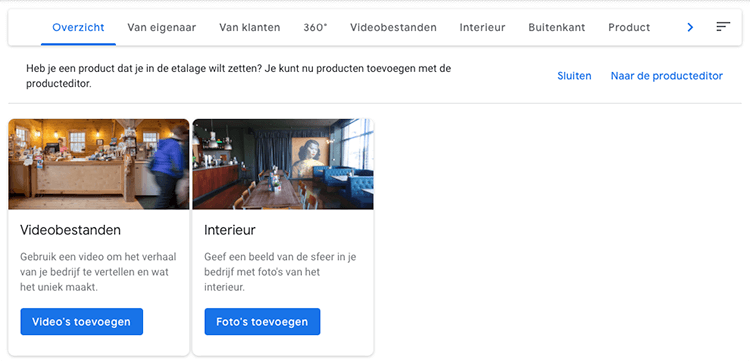Select the Van klanten tab
Image resolution: width=750 pixels, height=361 pixels.
click(250, 28)
